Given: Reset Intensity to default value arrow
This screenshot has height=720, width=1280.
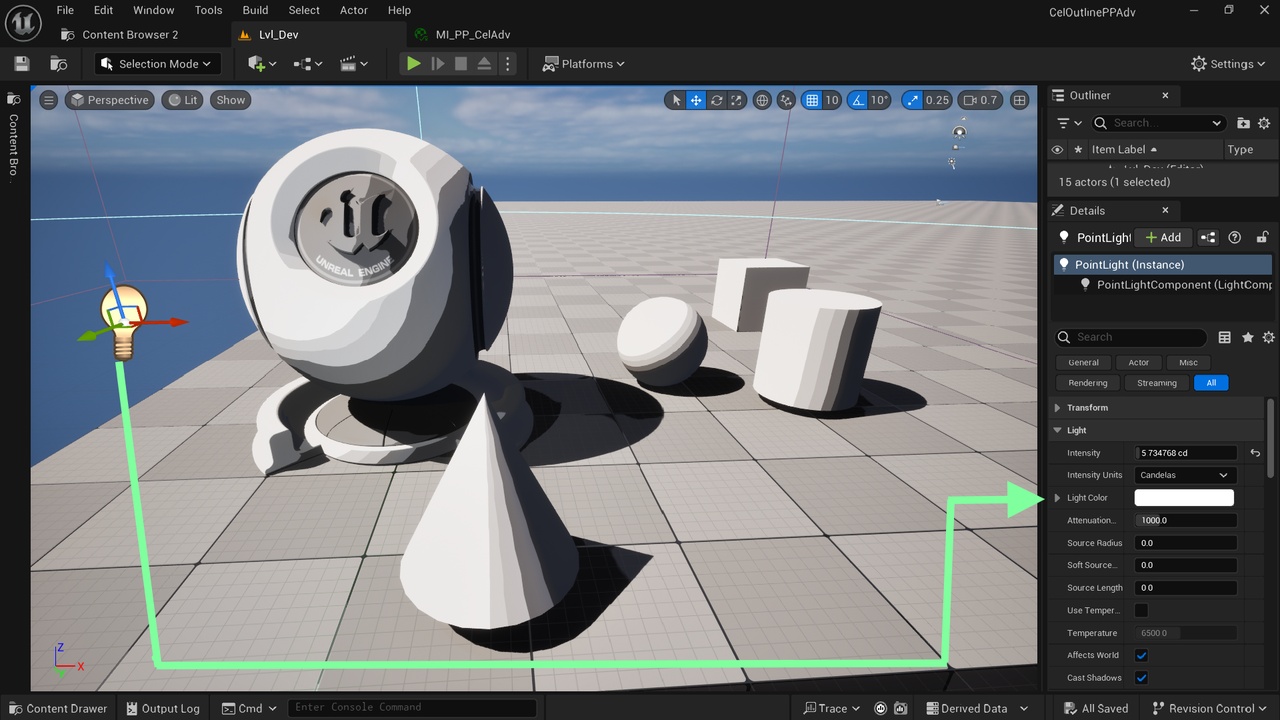Looking at the screenshot, I should click(1255, 453).
